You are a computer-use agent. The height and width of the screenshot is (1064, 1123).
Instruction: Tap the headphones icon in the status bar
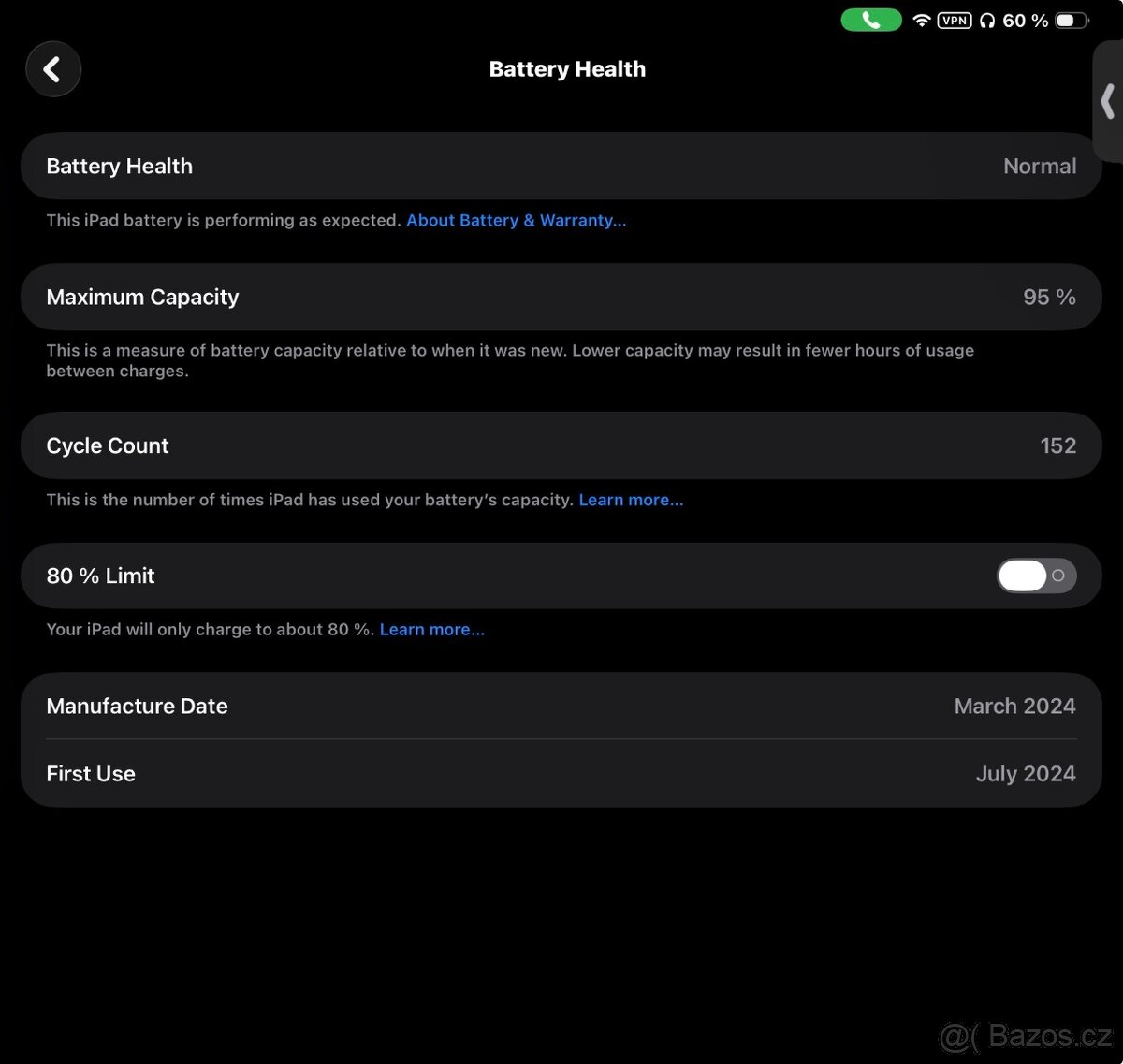987,20
